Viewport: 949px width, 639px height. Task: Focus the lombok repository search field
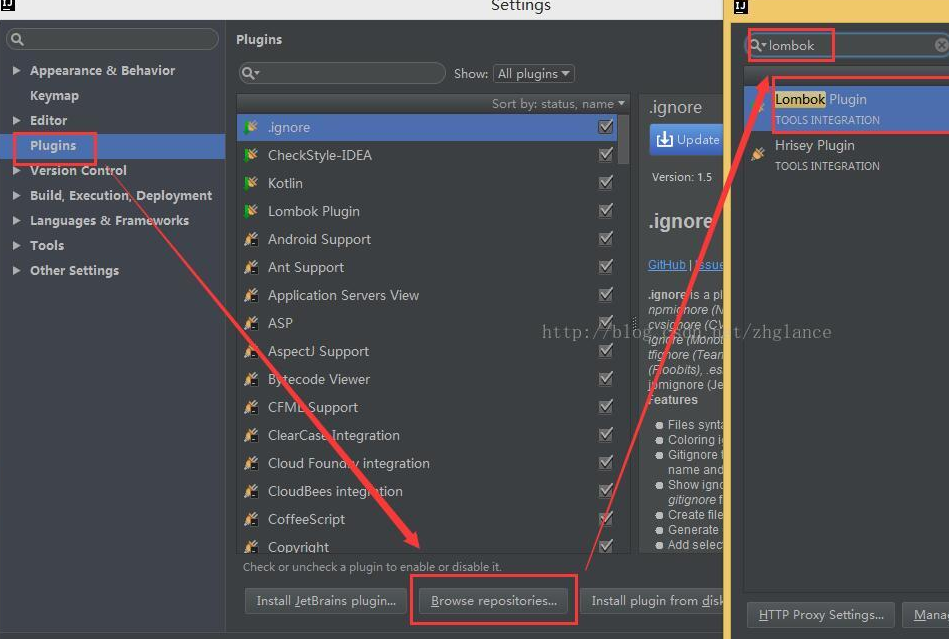[x=847, y=45]
